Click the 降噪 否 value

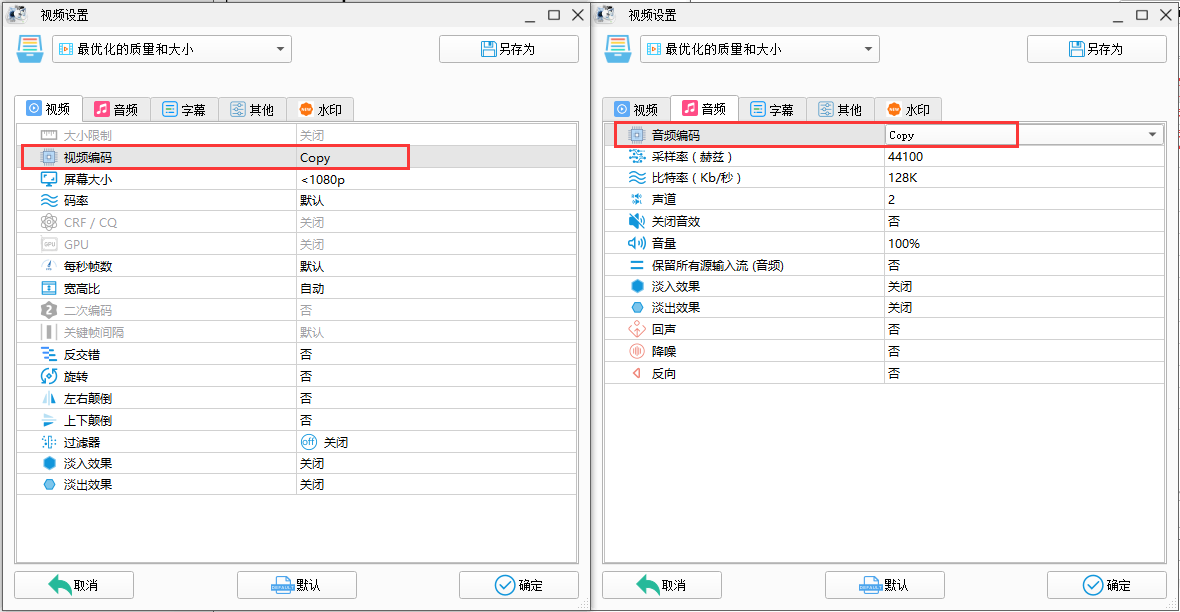tap(893, 351)
